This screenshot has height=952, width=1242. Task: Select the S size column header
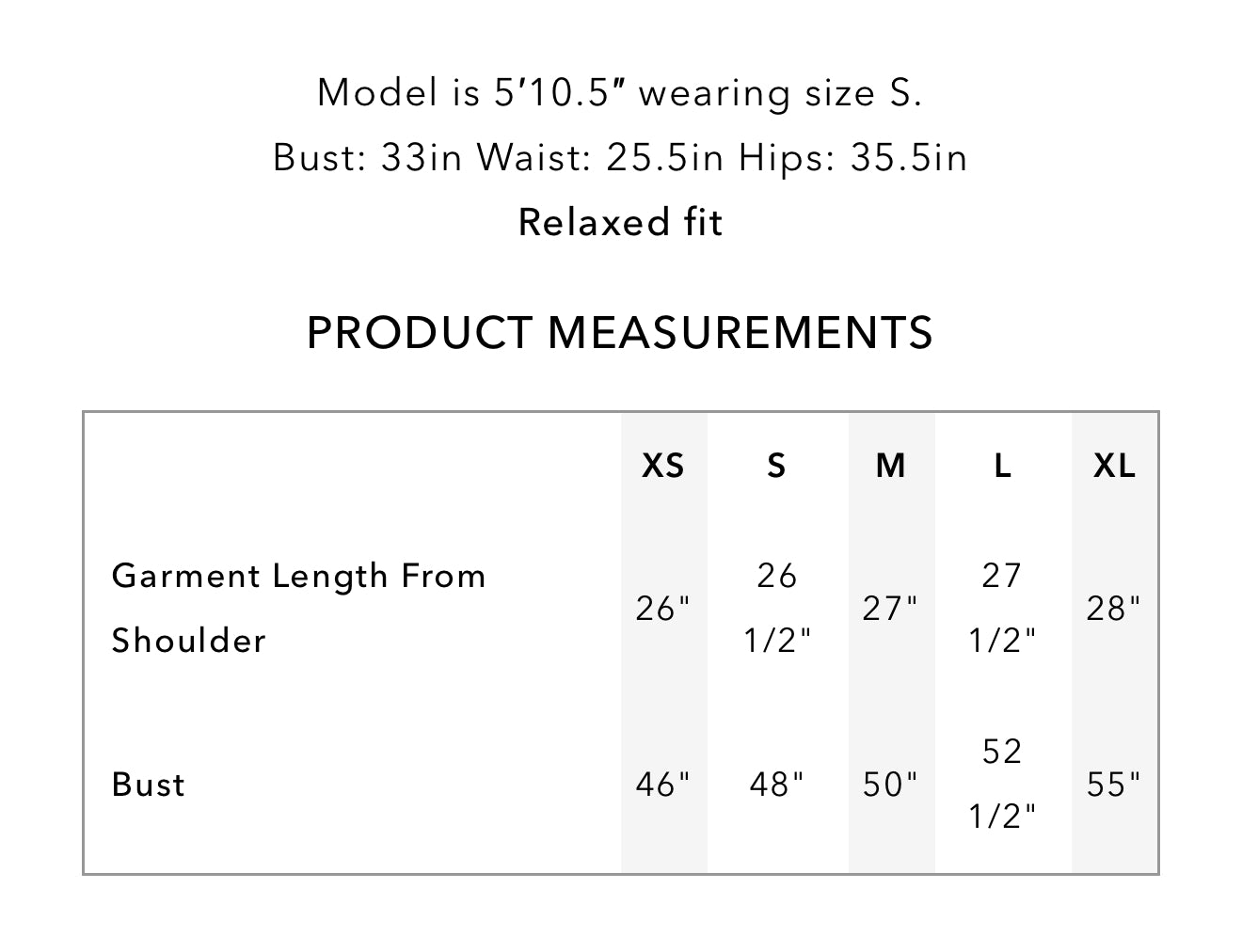pos(776,465)
